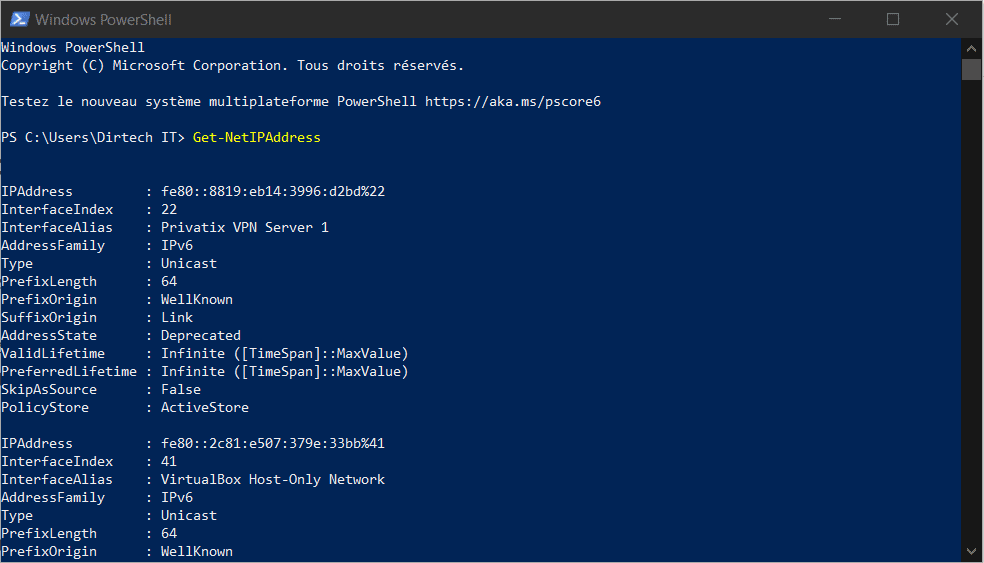Click the SkipAsSource False value
The height and width of the screenshot is (563, 984).
(181, 390)
